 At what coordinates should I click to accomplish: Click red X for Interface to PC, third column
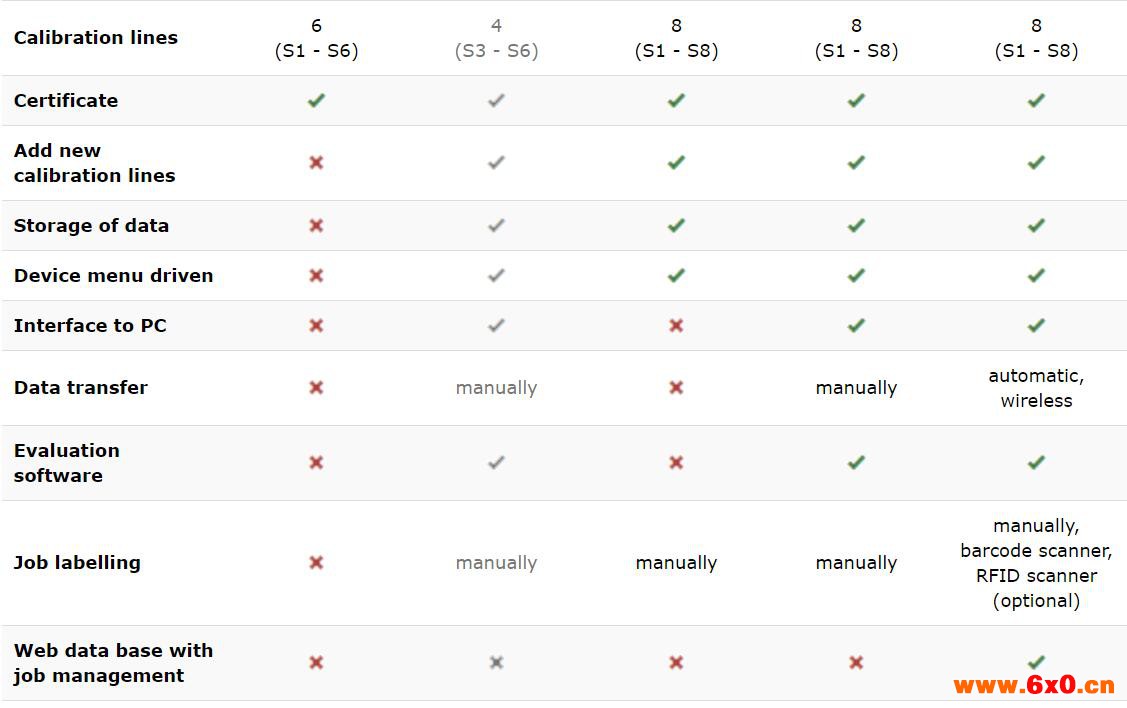(x=676, y=326)
